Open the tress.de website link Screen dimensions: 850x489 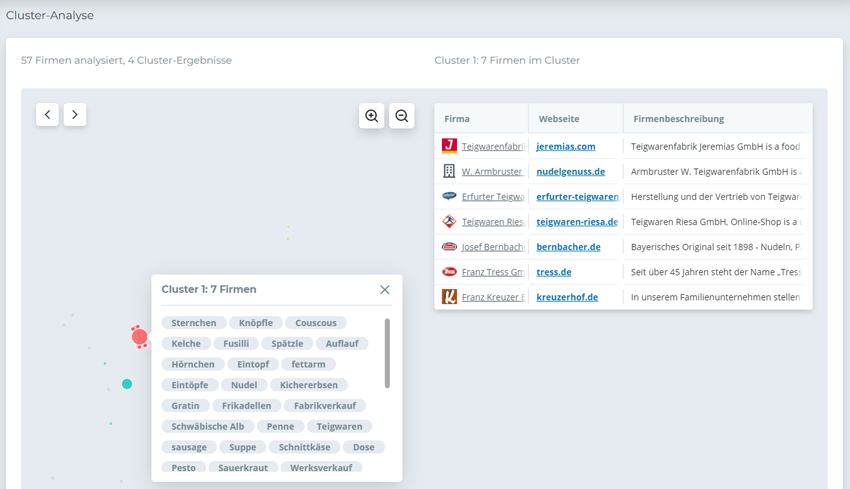554,272
